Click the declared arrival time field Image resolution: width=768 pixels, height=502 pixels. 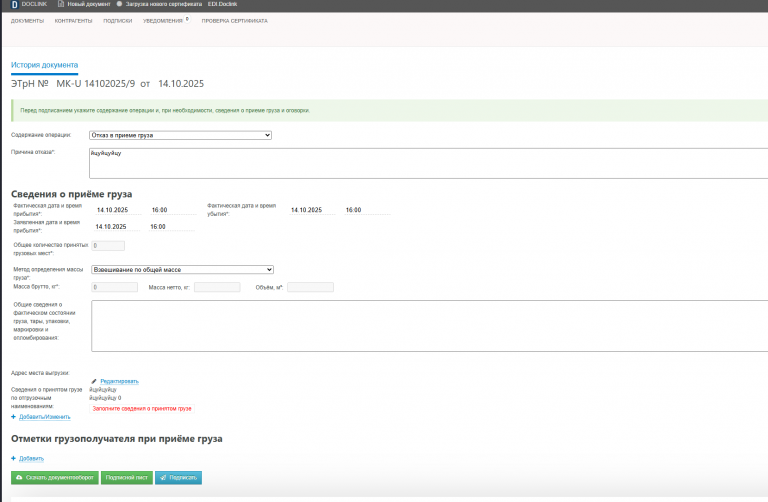[x=172, y=227]
